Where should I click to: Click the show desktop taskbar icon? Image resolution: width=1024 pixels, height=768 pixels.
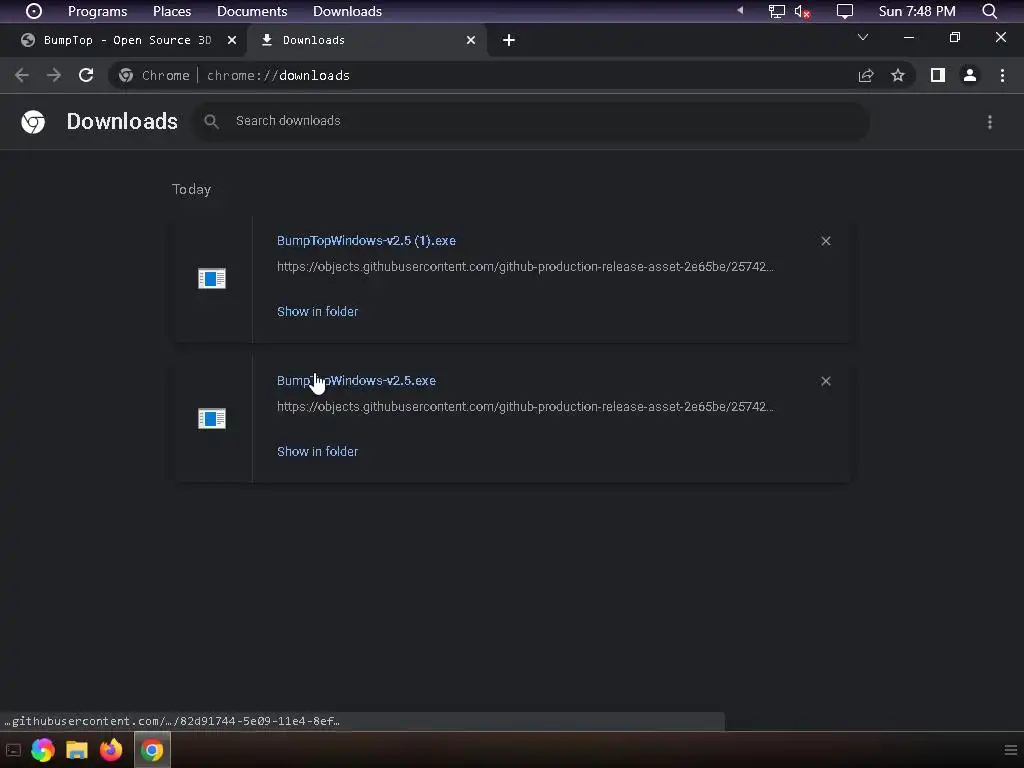pyautogui.click(x=13, y=750)
